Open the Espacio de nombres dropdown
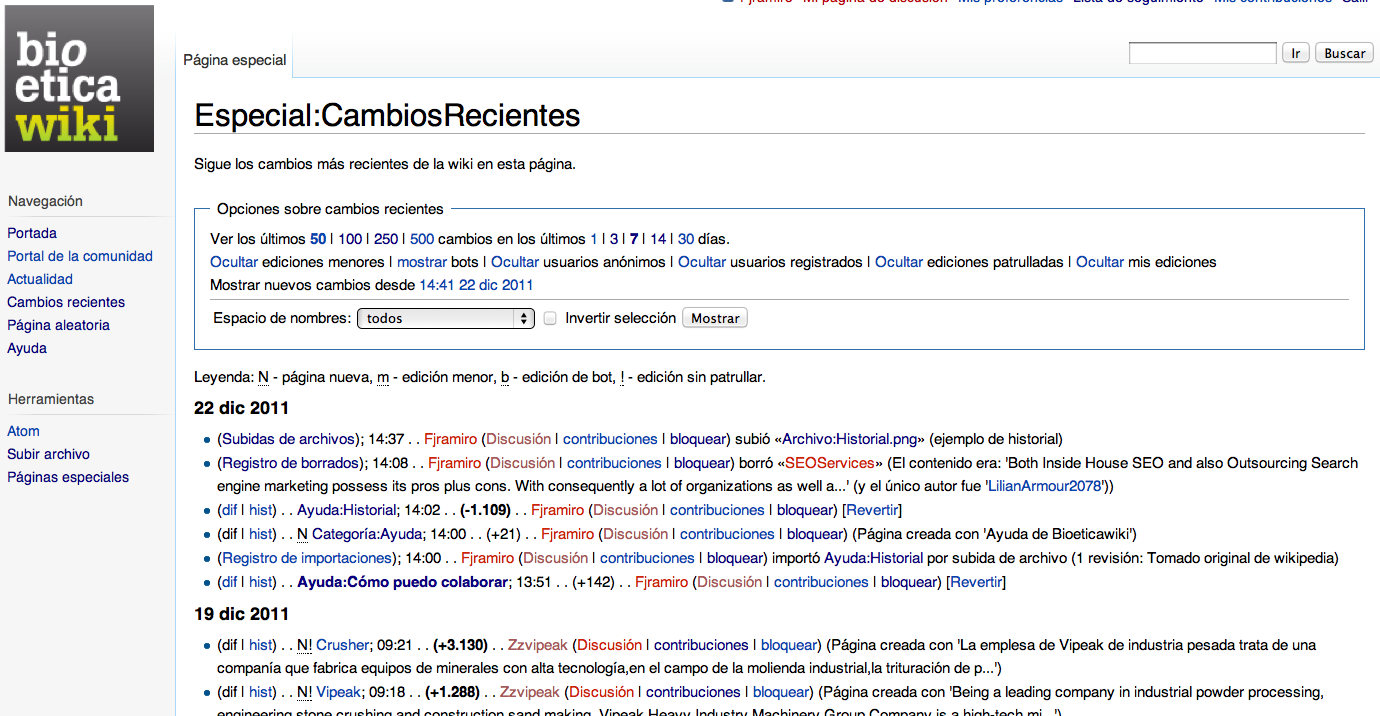Image resolution: width=1380 pixels, height=716 pixels. coord(446,318)
